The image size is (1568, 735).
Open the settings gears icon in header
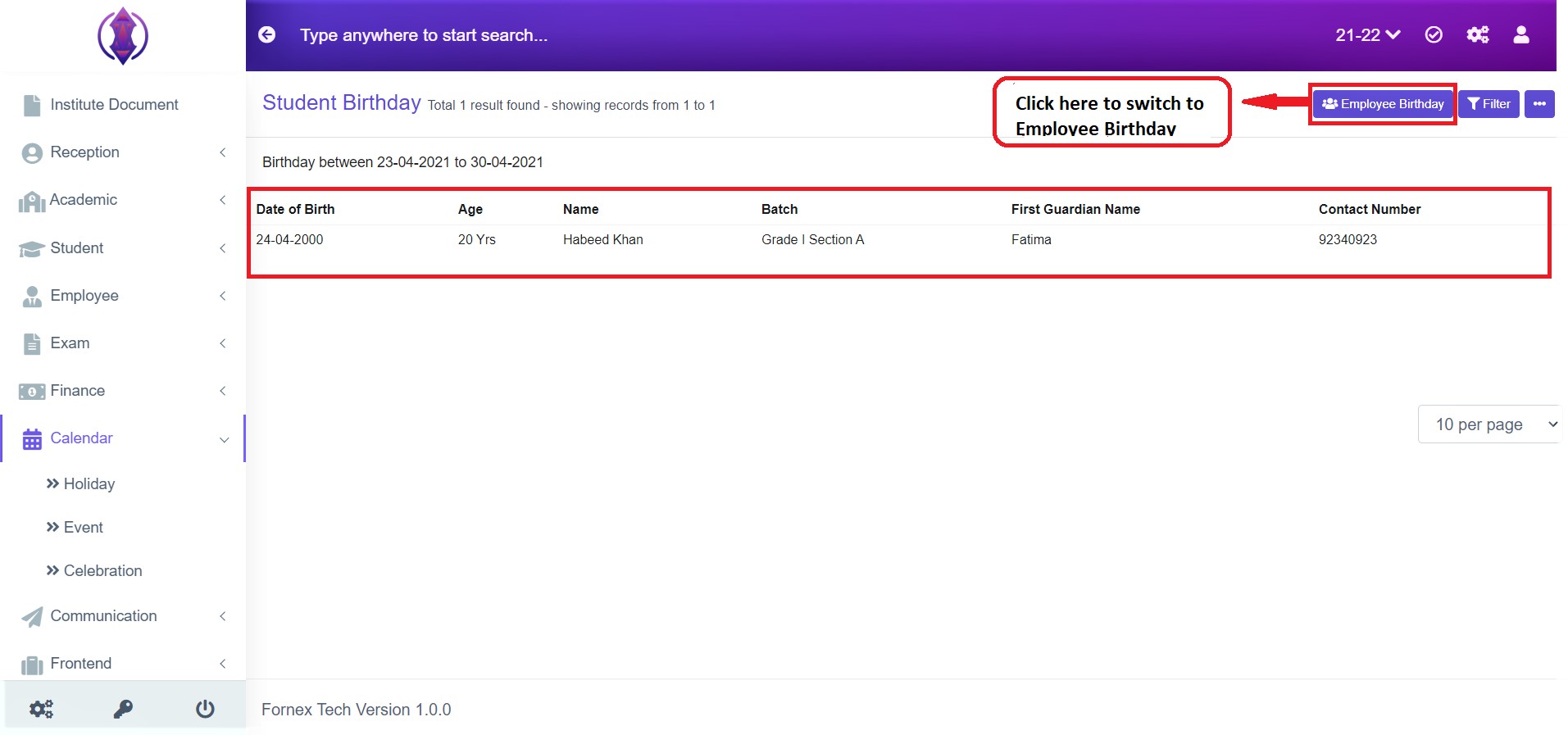[x=1478, y=34]
